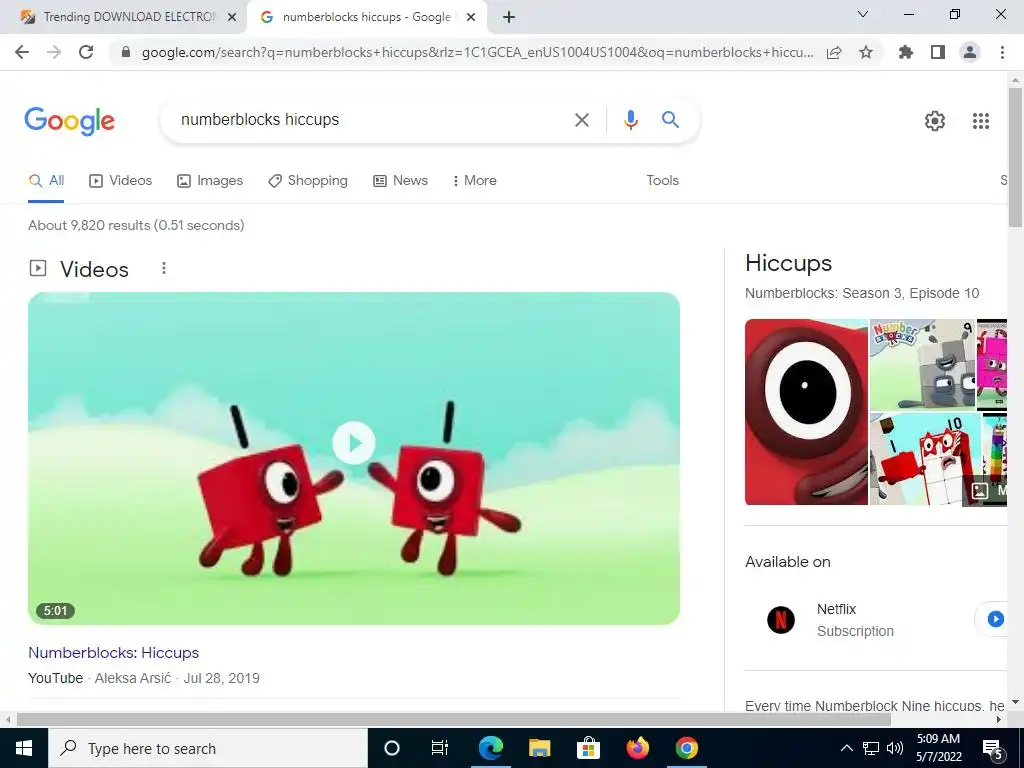
Task: Expand the More search filters menu
Action: (x=475, y=180)
